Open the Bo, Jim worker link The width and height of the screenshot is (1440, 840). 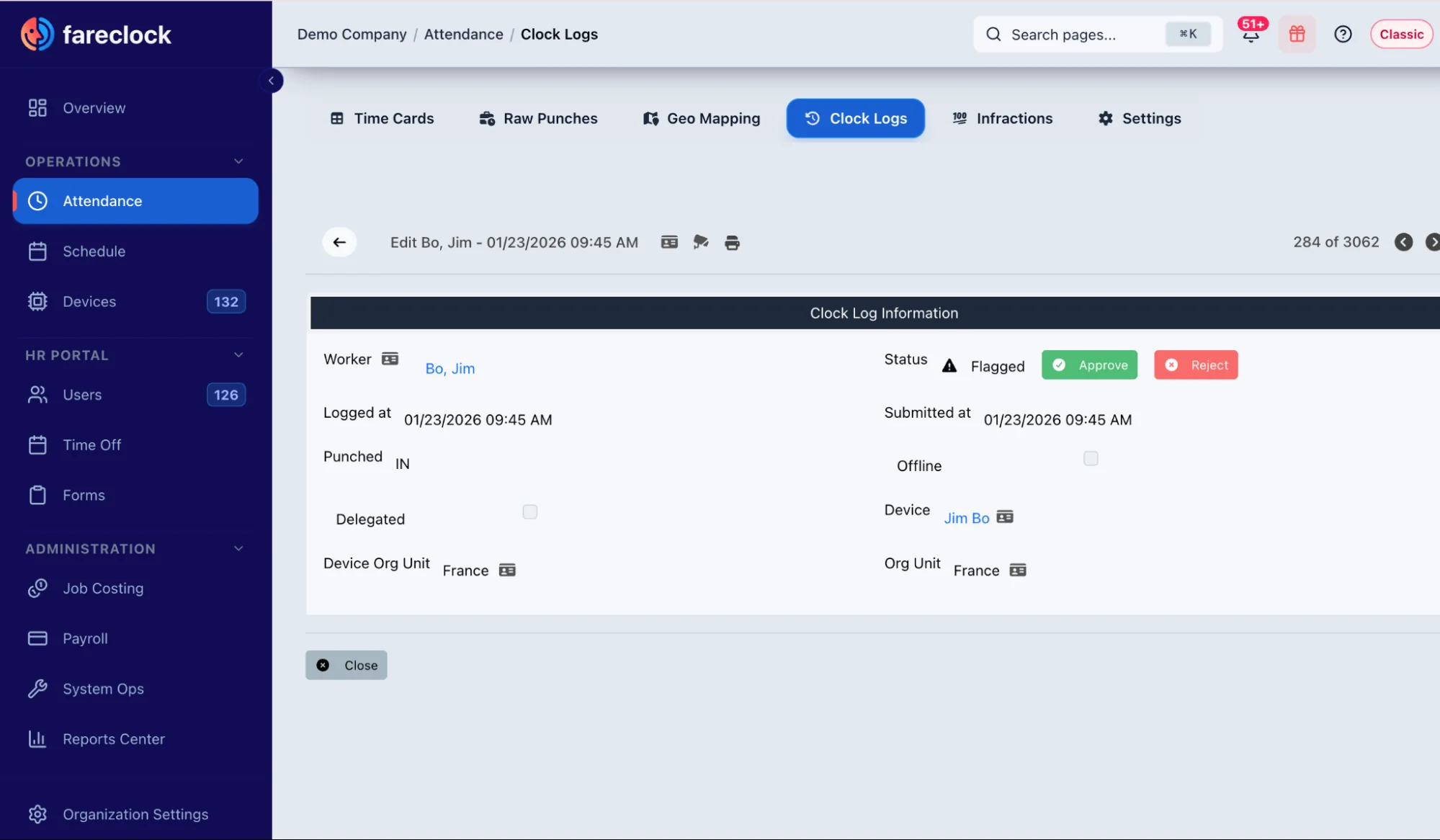(450, 368)
